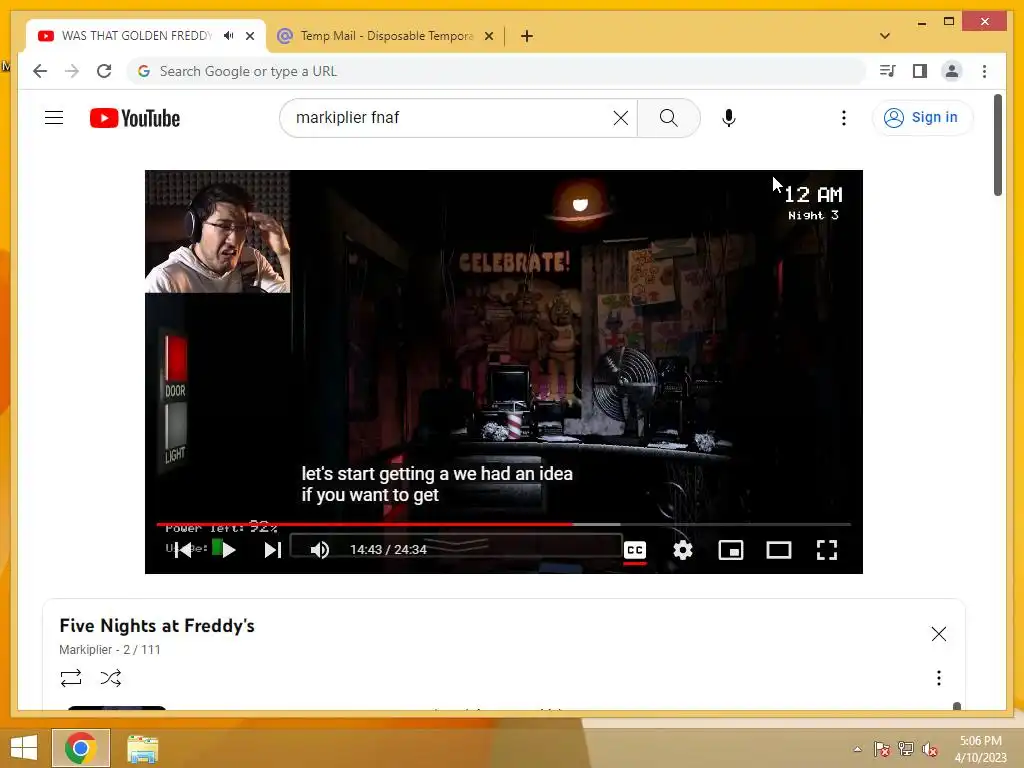Screen dimensions: 1024x768
Task: Go forward in browser history
Action: [72, 71]
